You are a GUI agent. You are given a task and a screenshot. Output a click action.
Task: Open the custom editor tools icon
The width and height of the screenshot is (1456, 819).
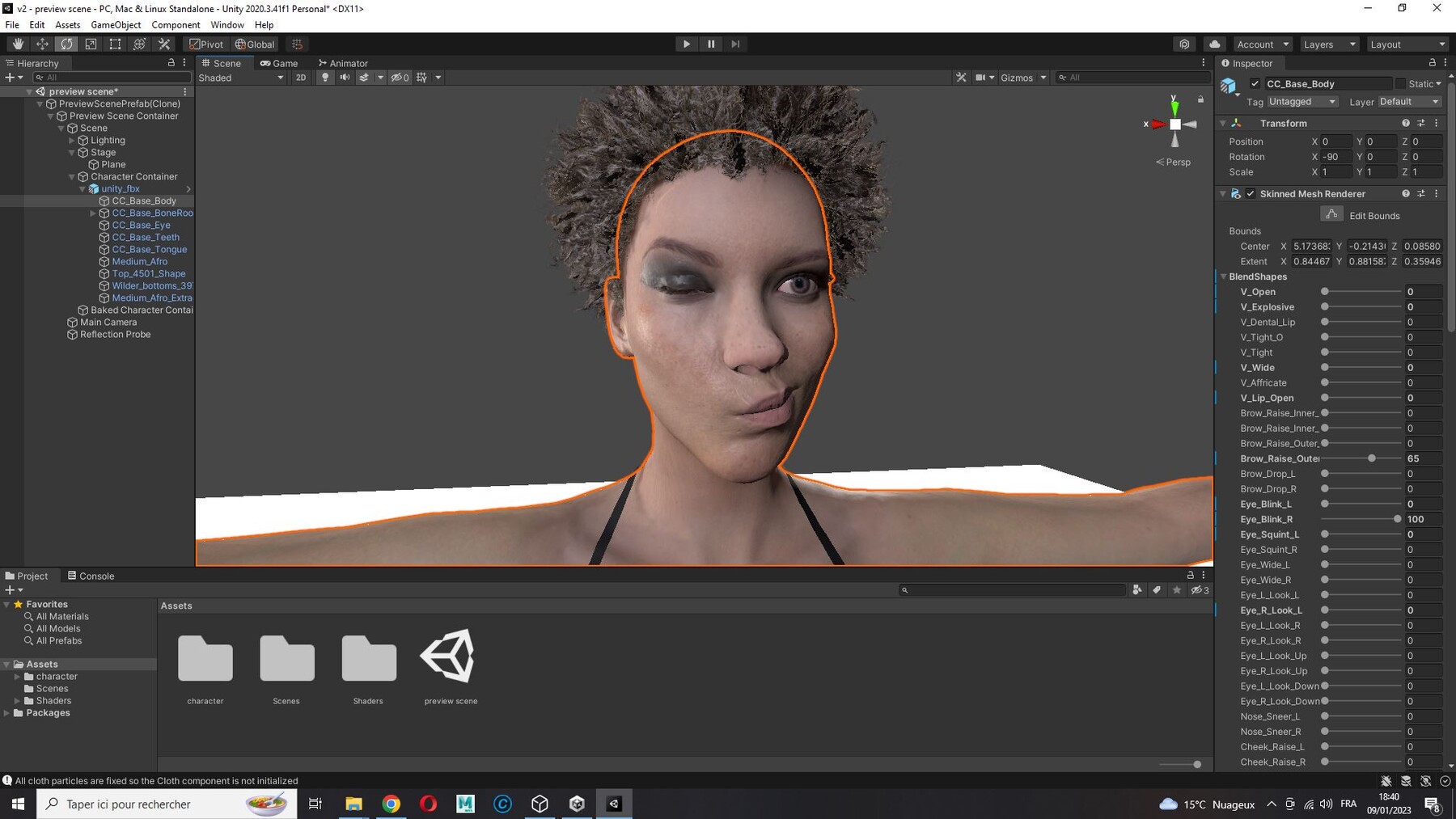point(164,44)
